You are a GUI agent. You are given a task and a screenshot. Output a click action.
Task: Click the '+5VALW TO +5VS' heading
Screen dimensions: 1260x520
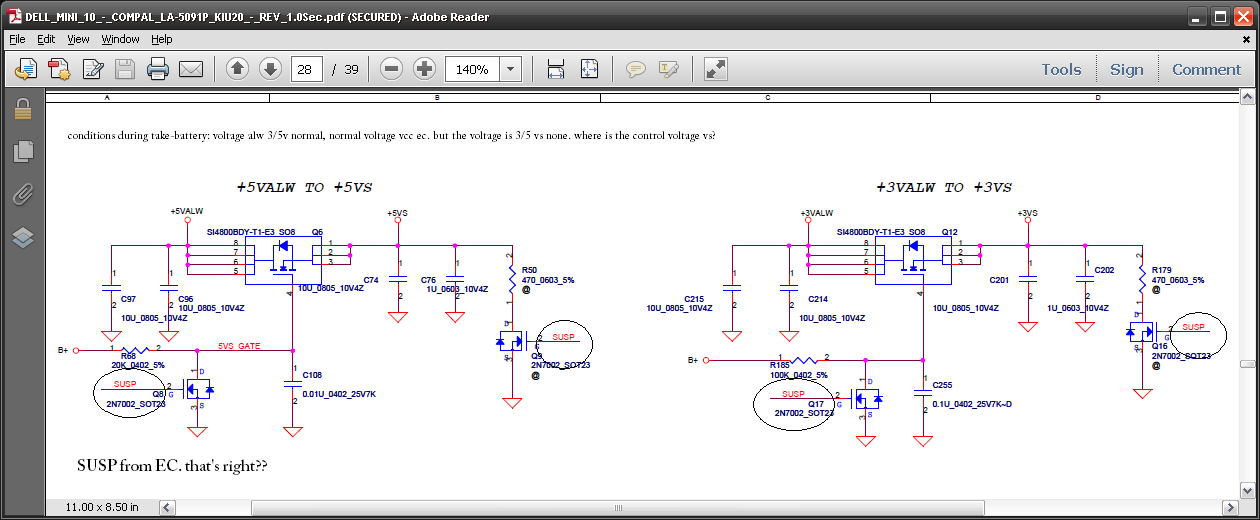(305, 188)
